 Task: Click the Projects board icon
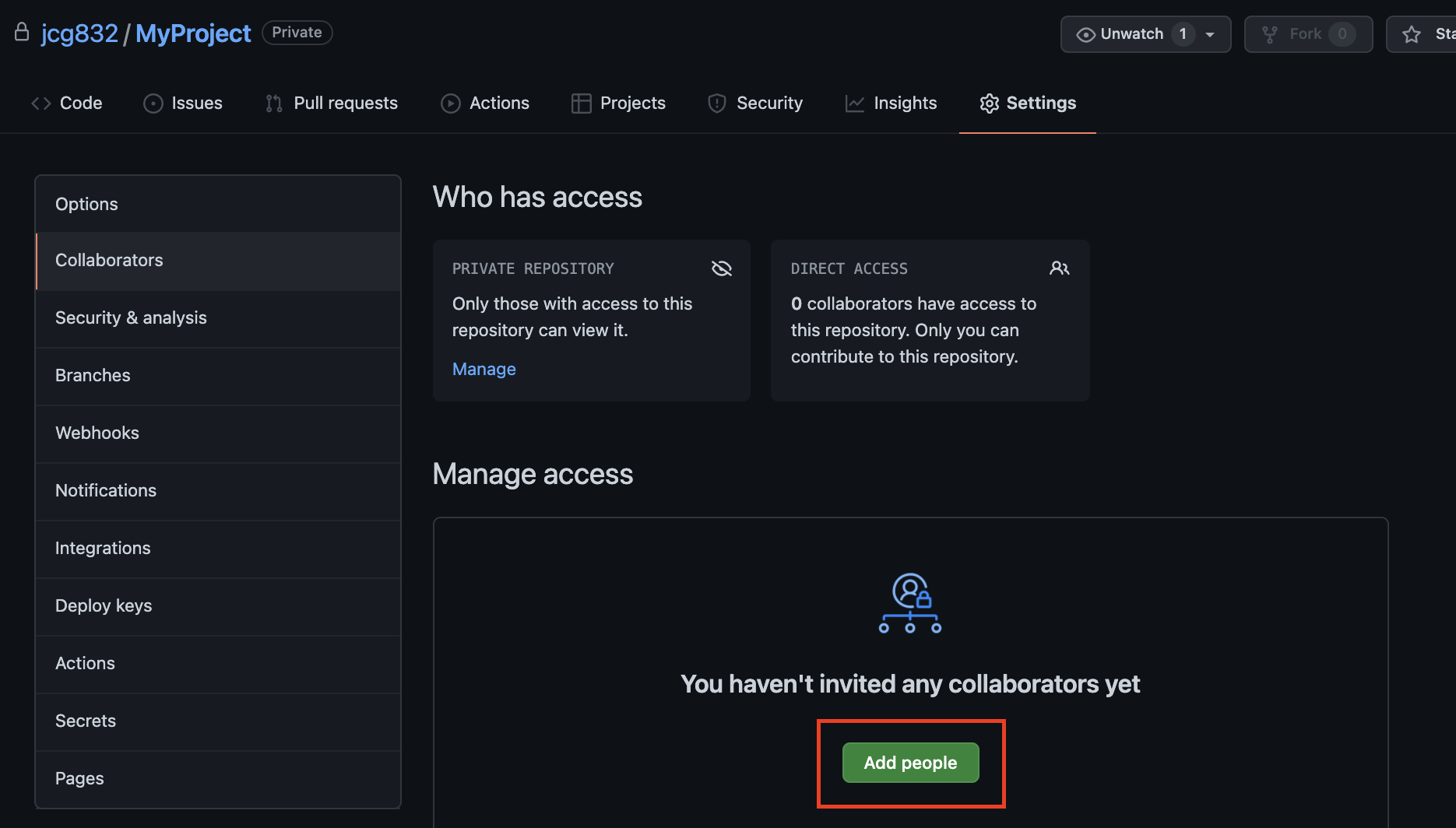(581, 103)
